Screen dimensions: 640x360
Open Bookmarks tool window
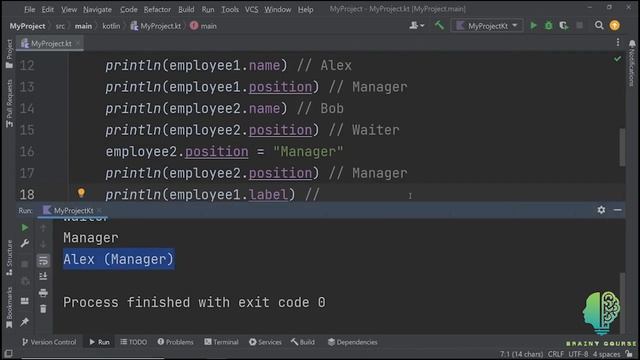tap(9, 307)
